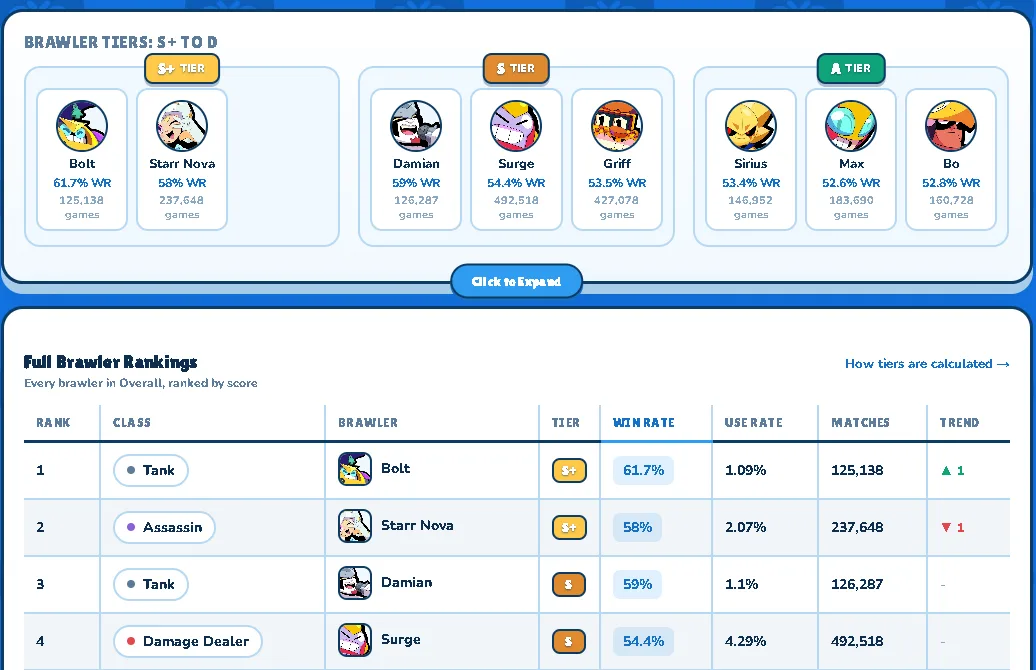Open Starr Nova's portrait in the S+ tier card
The height and width of the screenshot is (670, 1036).
pos(182,126)
